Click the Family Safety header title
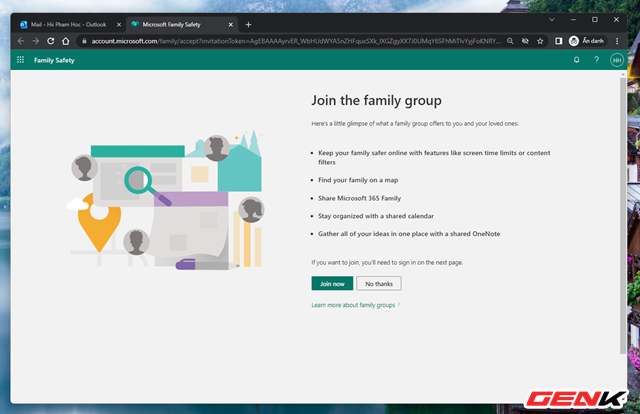 coord(54,60)
